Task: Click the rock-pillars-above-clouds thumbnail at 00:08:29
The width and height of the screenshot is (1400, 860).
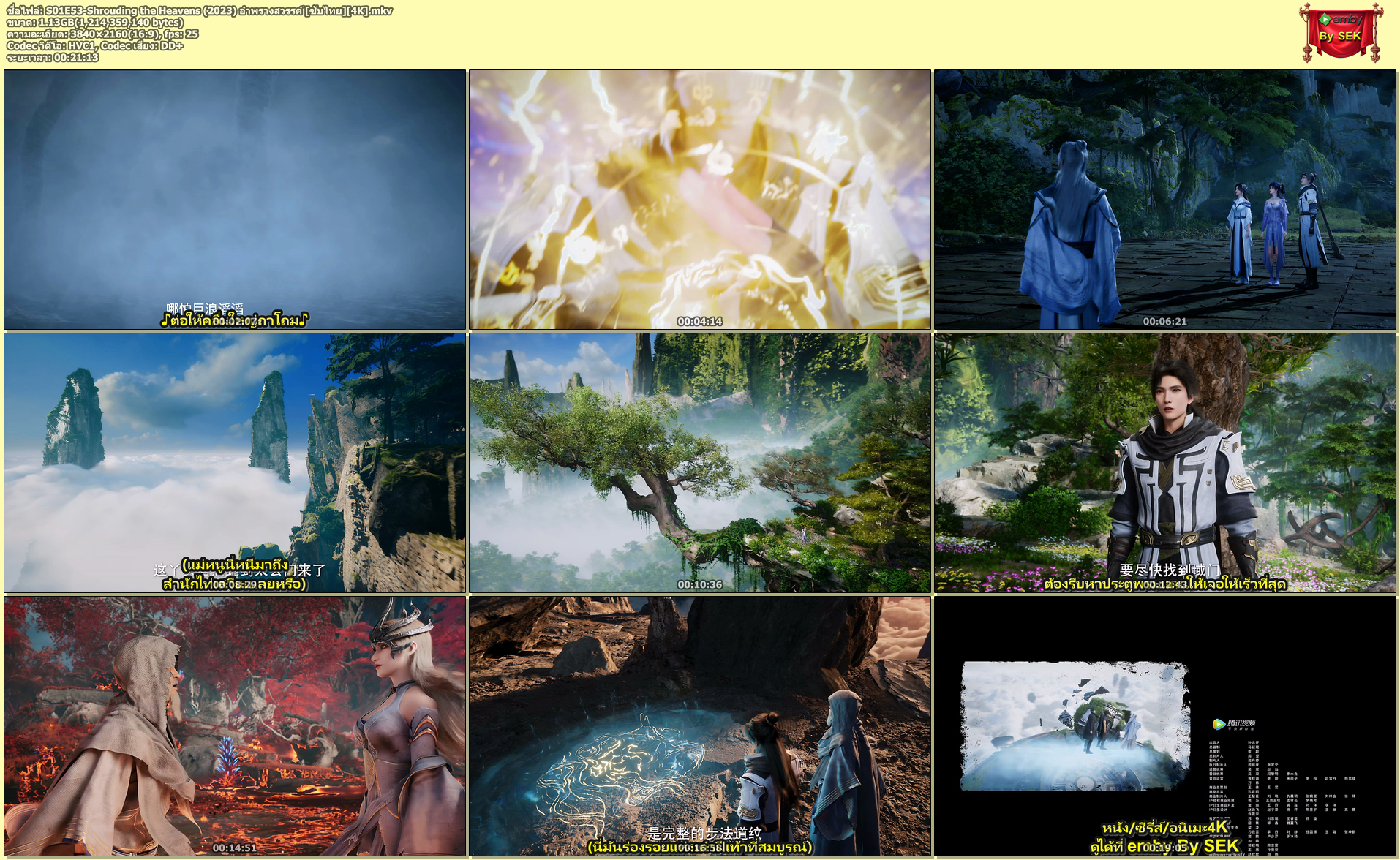Action: click(x=235, y=463)
